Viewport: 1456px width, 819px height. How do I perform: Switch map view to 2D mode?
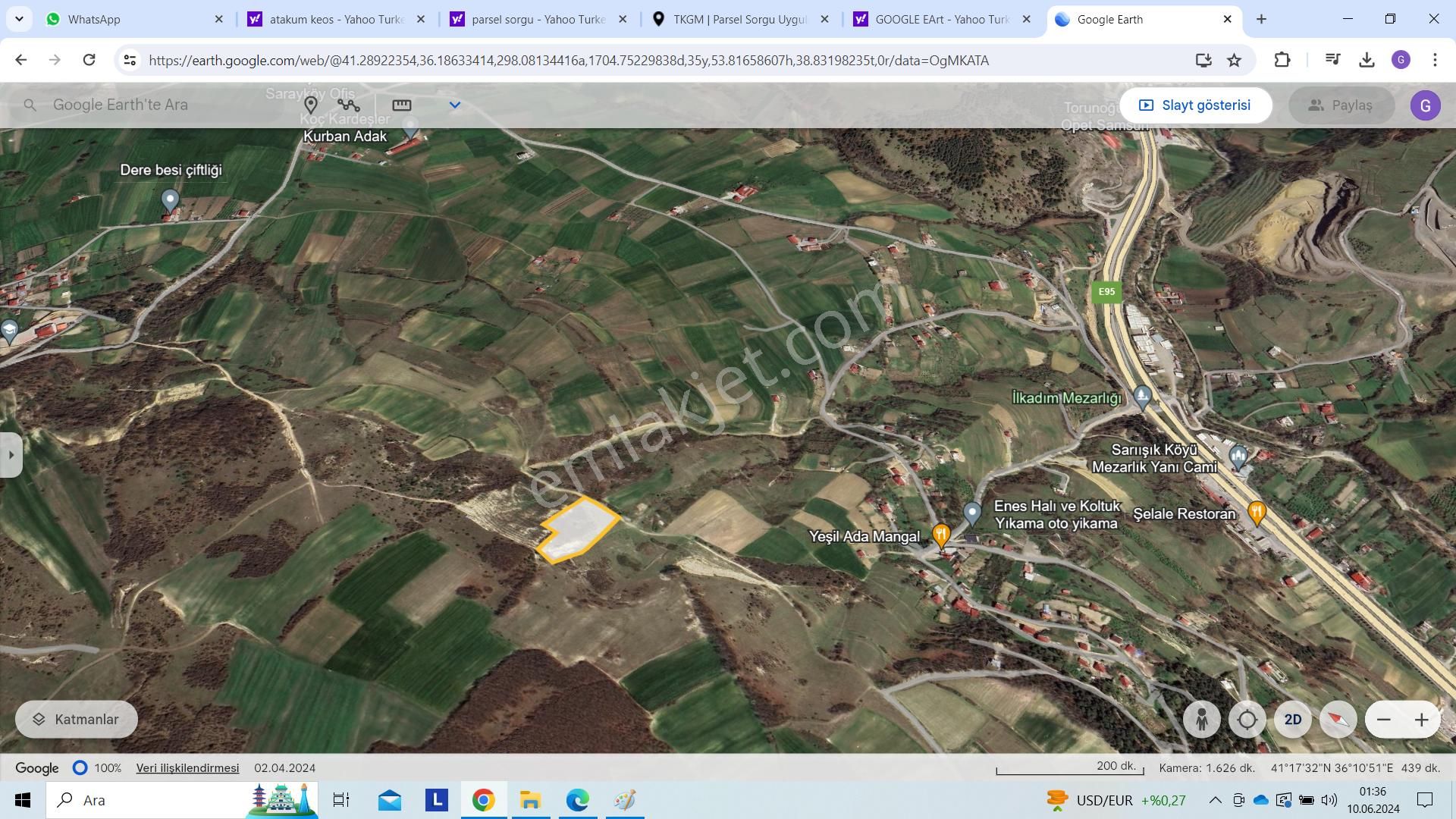[1291, 719]
